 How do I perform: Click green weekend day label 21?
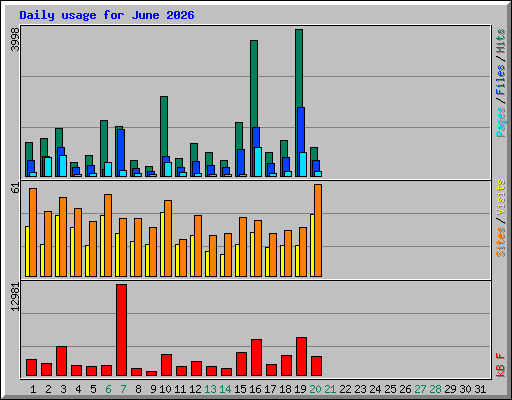coord(330,389)
